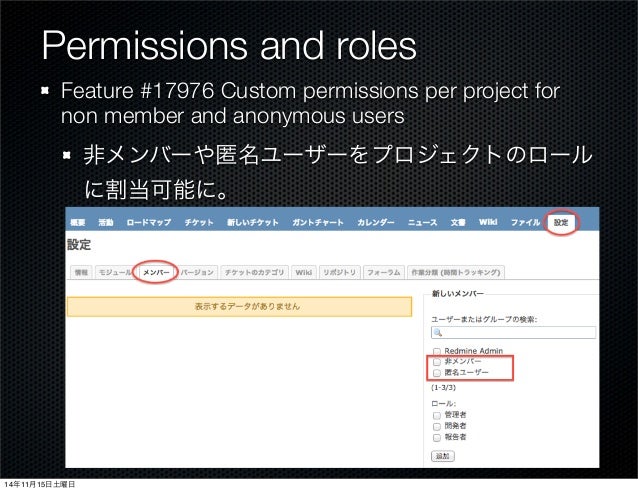Click the magnifier icon in search field

click(x=438, y=332)
